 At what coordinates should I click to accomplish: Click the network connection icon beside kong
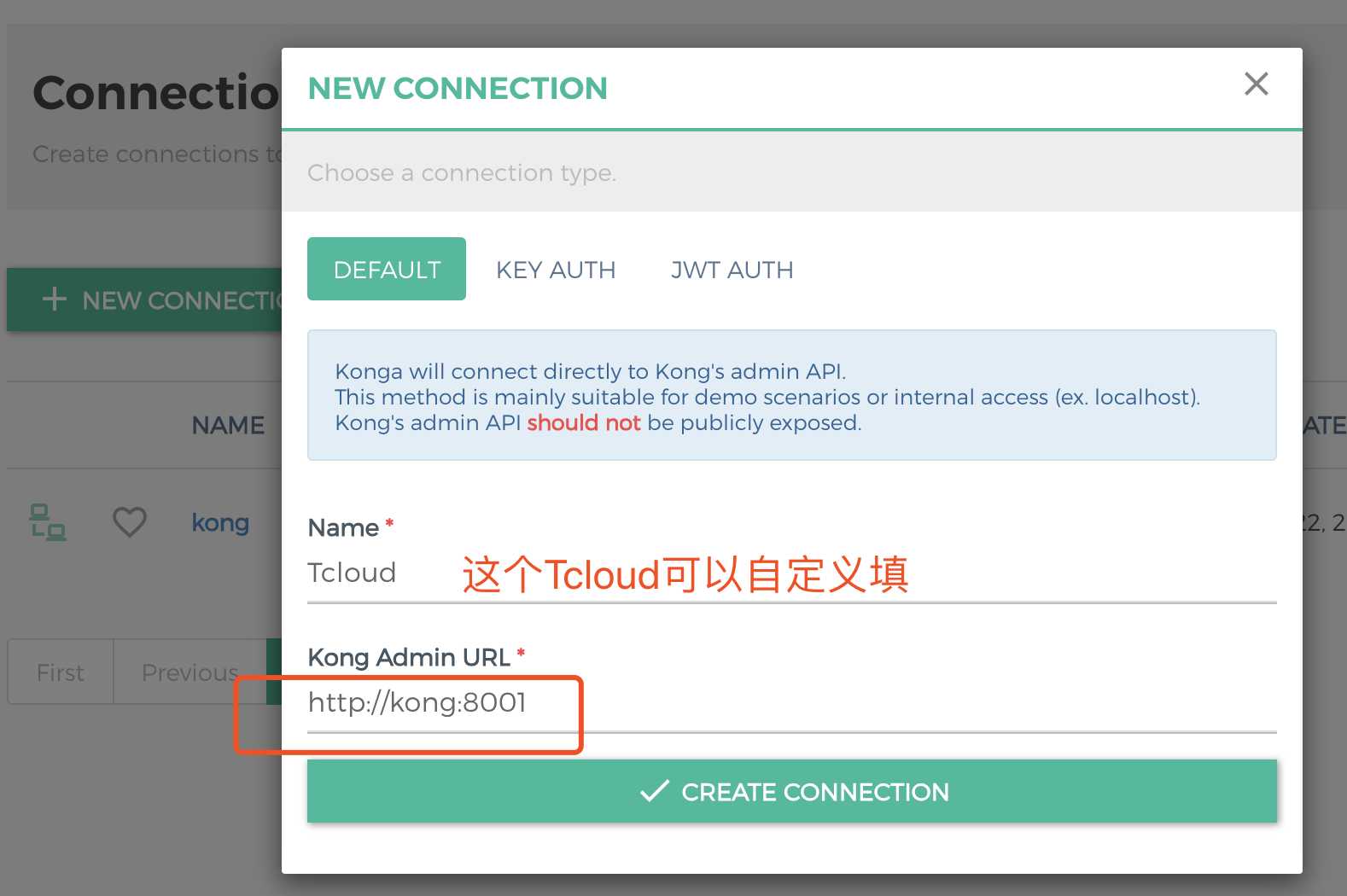coord(48,522)
